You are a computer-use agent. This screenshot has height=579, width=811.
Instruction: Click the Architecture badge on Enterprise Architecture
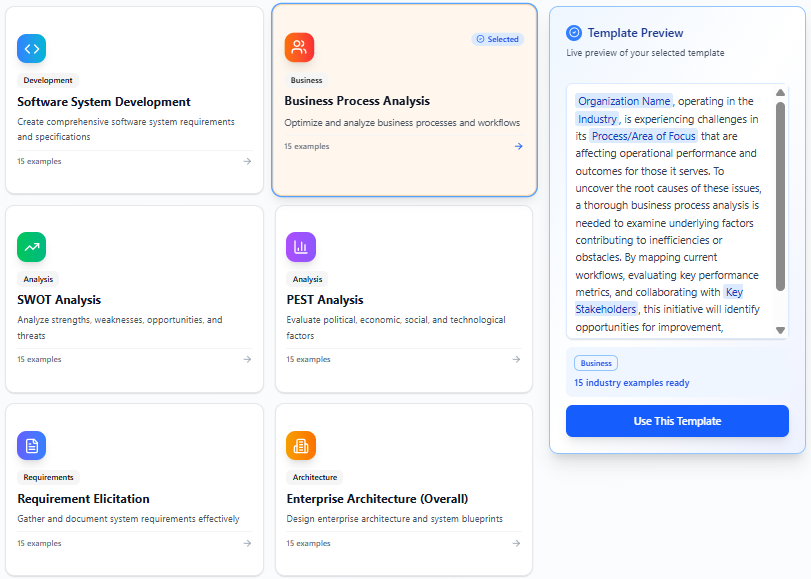(313, 477)
